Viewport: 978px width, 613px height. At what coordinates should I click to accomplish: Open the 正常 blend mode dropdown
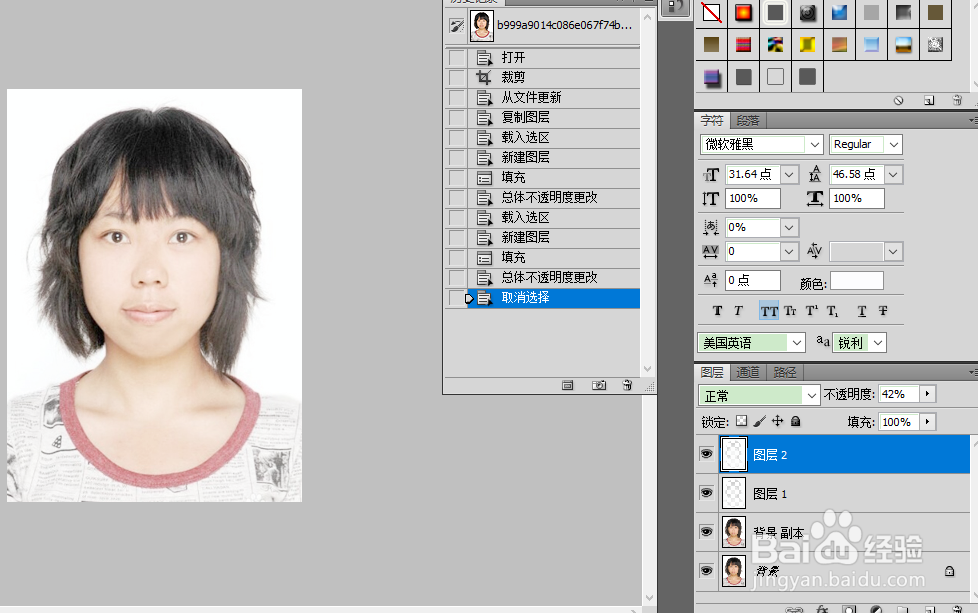tap(811, 395)
